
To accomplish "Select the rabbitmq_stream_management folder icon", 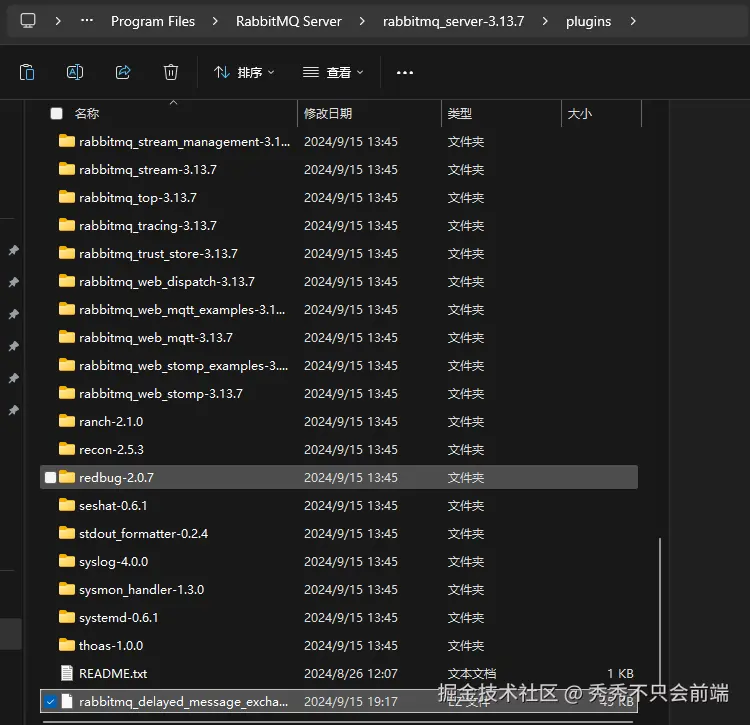I will (66, 141).
